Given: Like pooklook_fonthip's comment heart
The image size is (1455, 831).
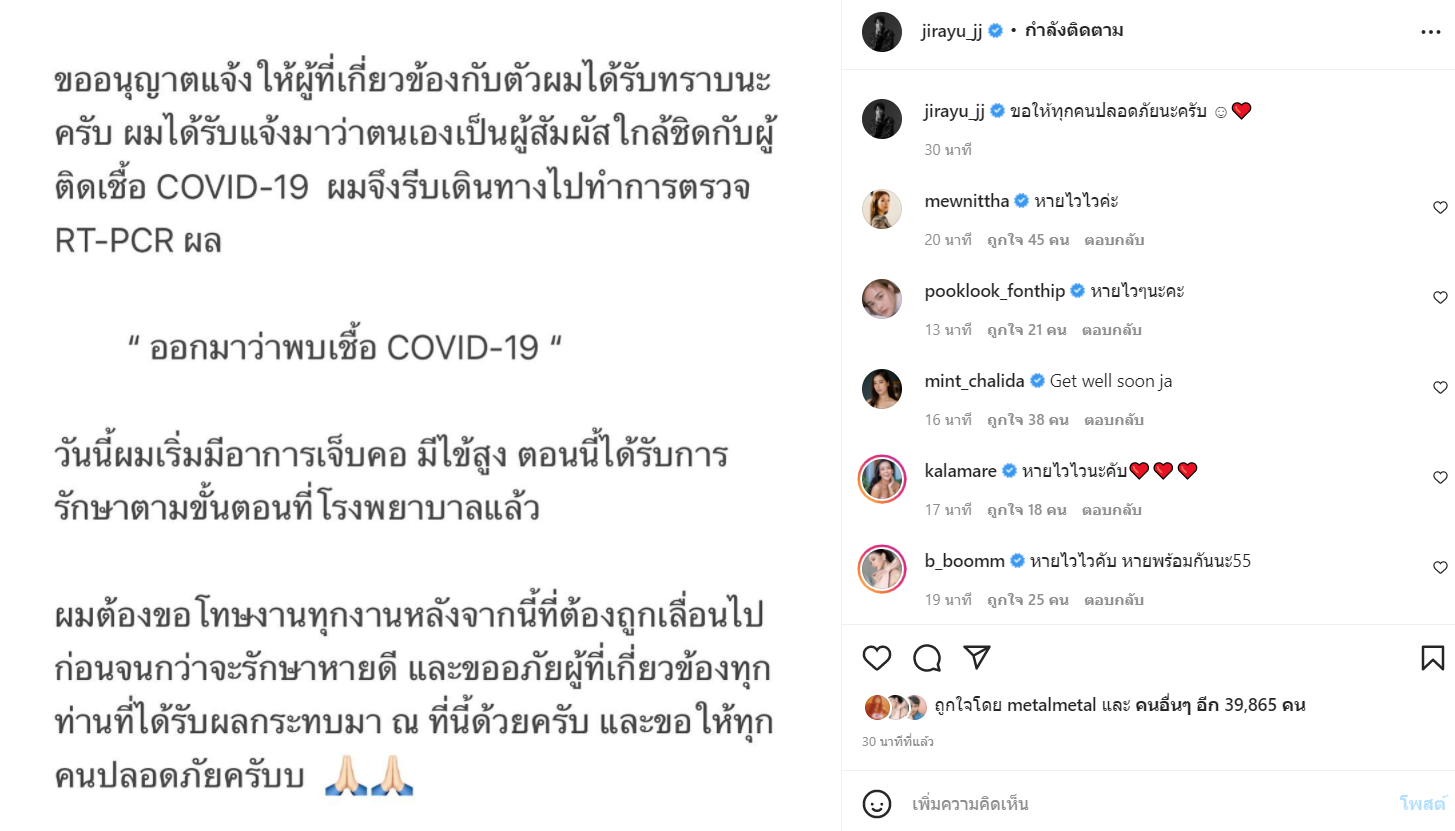Looking at the screenshot, I should [x=1440, y=297].
